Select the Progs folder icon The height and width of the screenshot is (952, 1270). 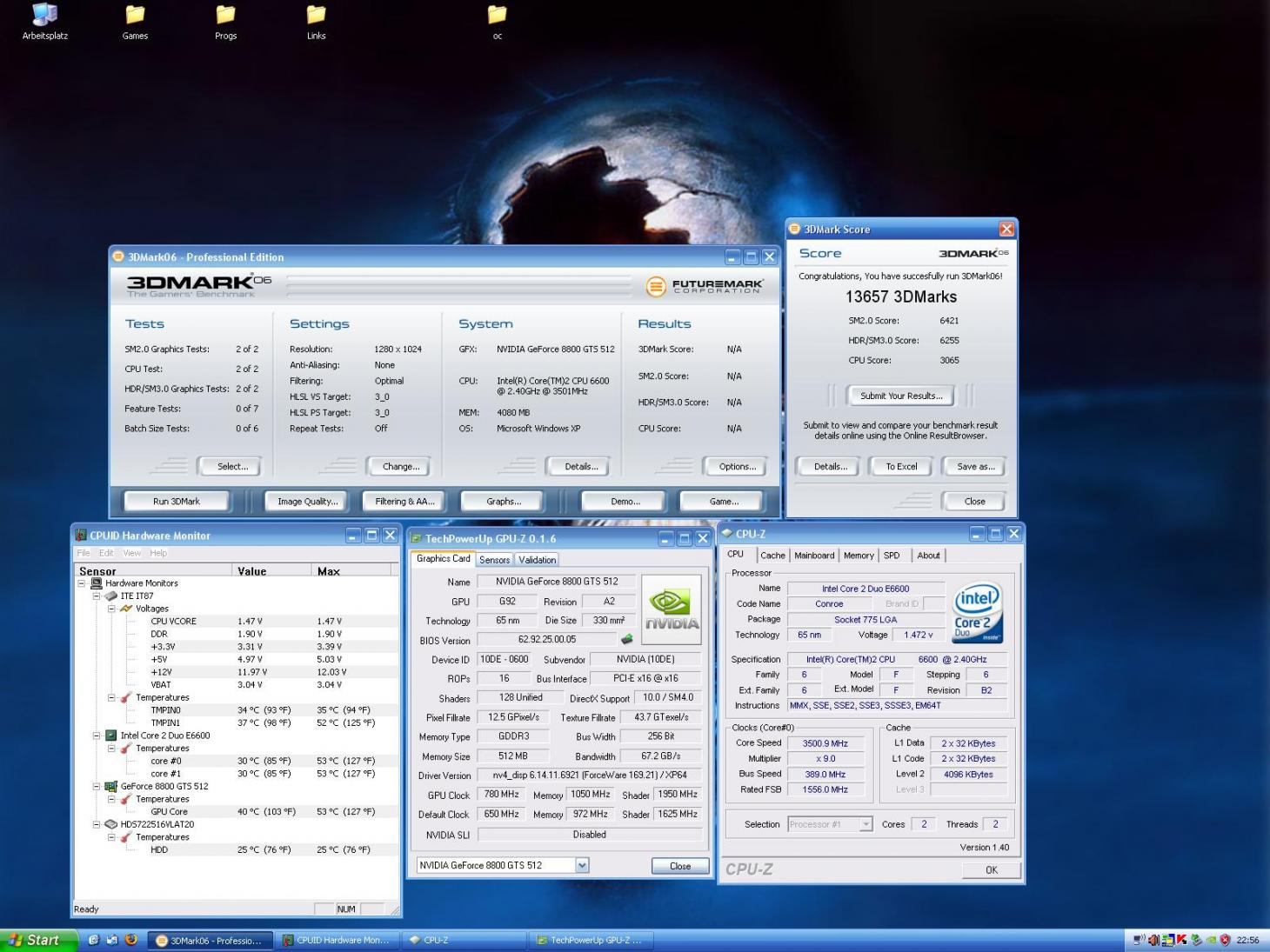click(x=225, y=15)
